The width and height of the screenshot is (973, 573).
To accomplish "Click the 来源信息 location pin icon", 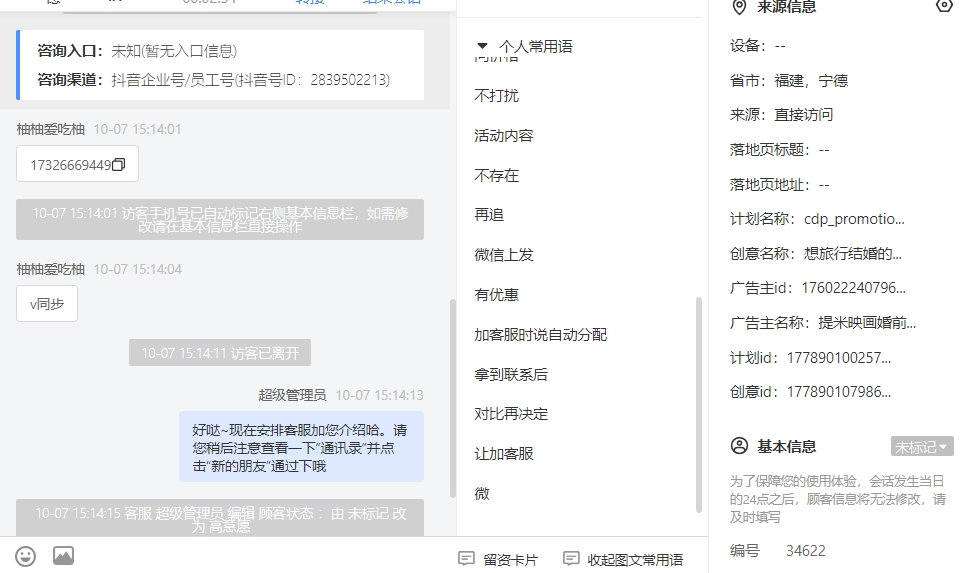I will point(739,7).
